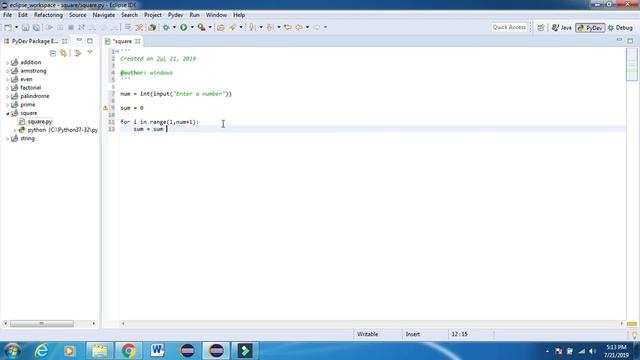Image resolution: width=640 pixels, height=360 pixels.
Task: Click warning marker on line 9
Action: (x=105, y=108)
